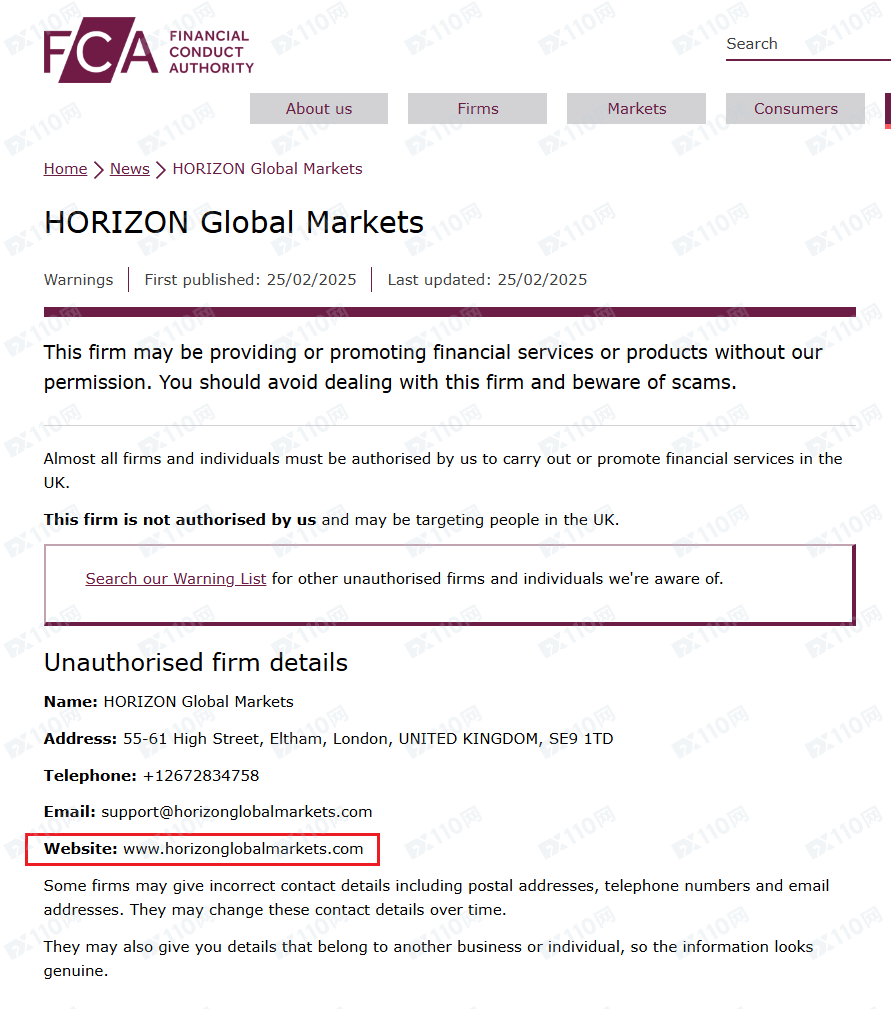Click the Financial Conduct Authority logo text
This screenshot has height=1009, width=891.
(x=210, y=52)
